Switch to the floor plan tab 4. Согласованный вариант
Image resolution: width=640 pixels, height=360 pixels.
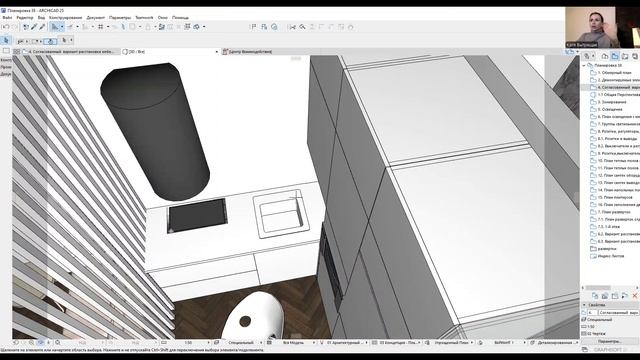click(71, 52)
